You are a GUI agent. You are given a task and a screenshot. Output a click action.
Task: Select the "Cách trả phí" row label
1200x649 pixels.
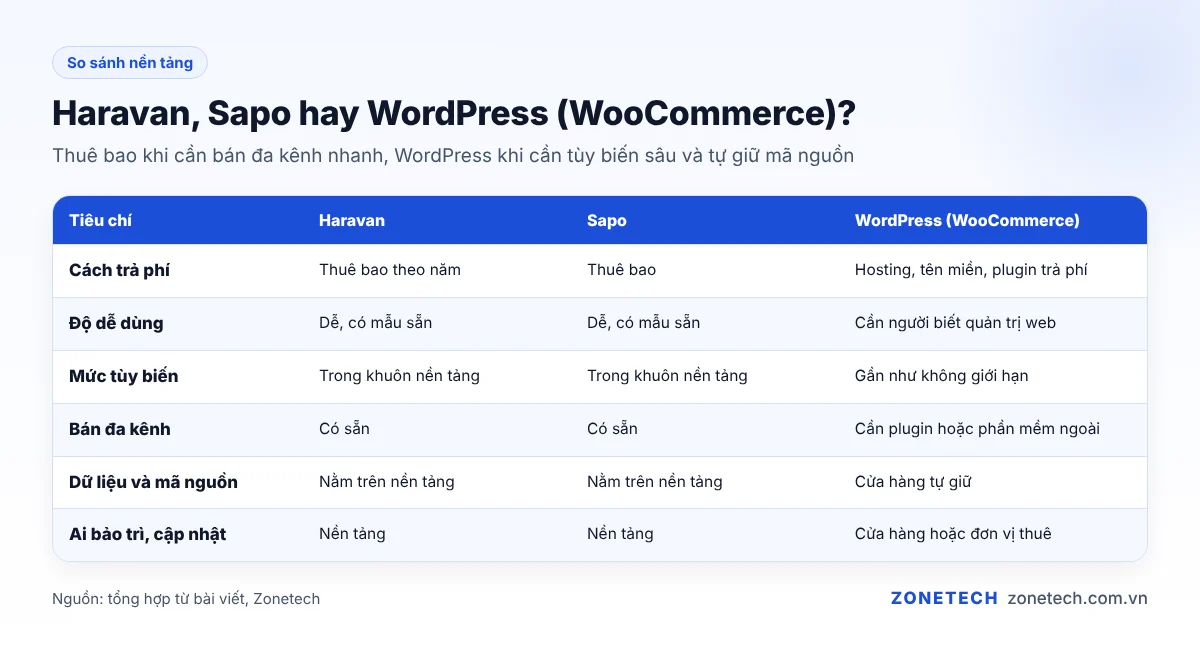[x=119, y=270]
